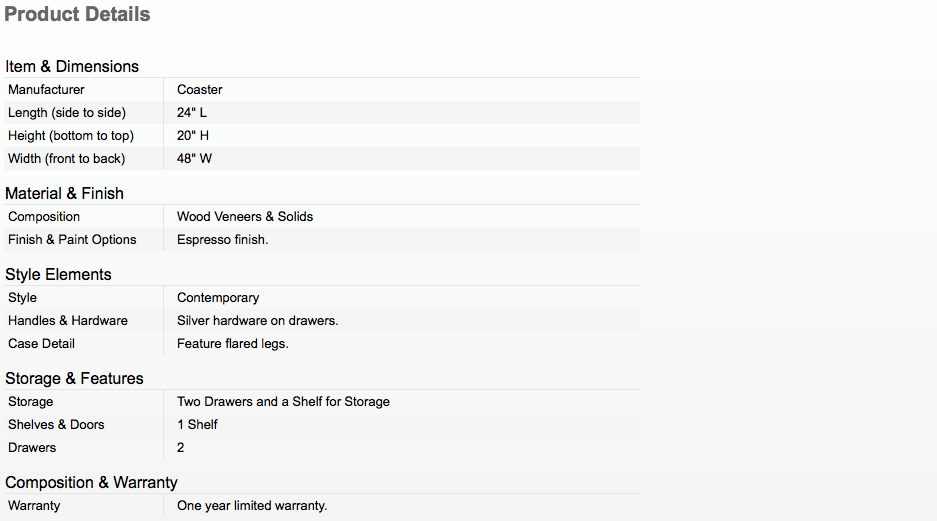This screenshot has height=521, width=937.
Task: Click the Material & Finish section header
Action: point(64,193)
